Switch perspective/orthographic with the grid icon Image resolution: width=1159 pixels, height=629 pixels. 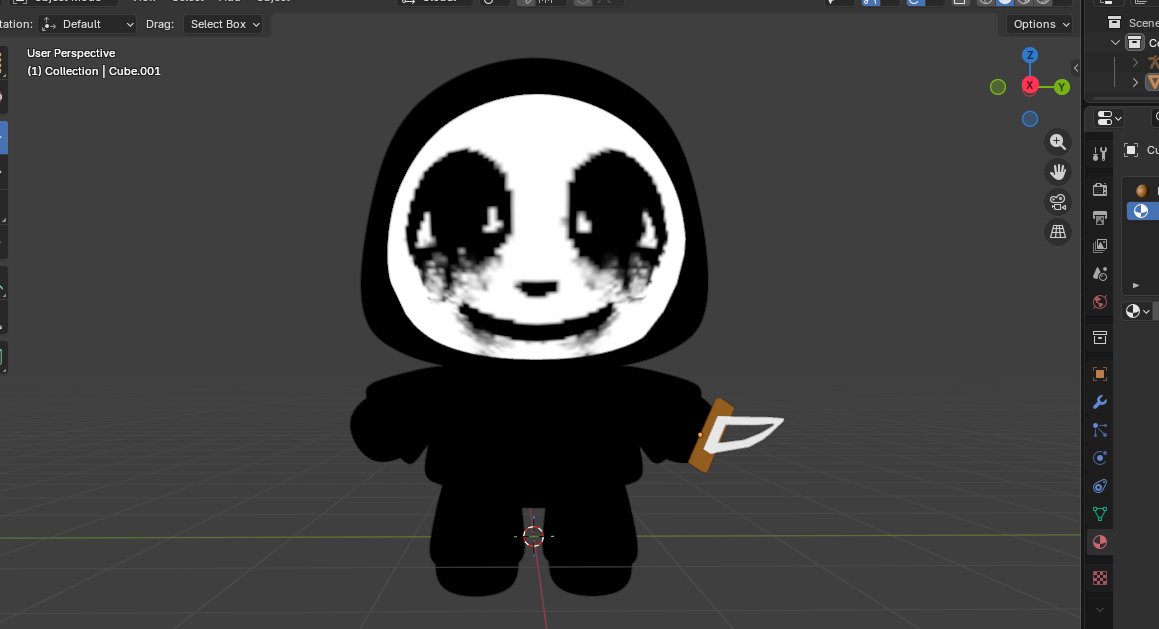click(1058, 231)
